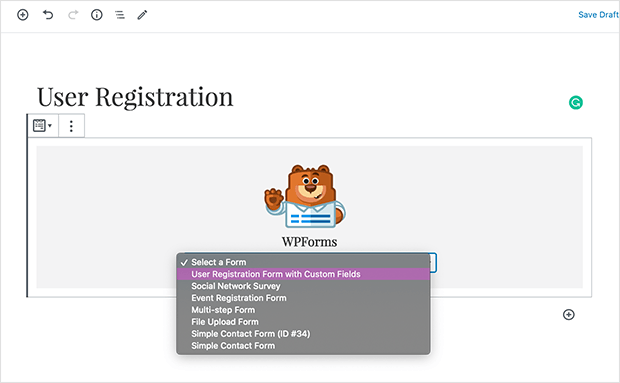Undo the last change
Viewport: 620px width, 383px height.
[x=48, y=15]
